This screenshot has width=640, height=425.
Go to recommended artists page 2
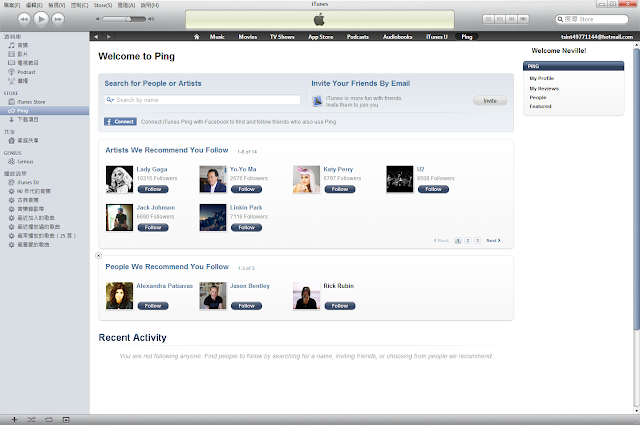[468, 240]
